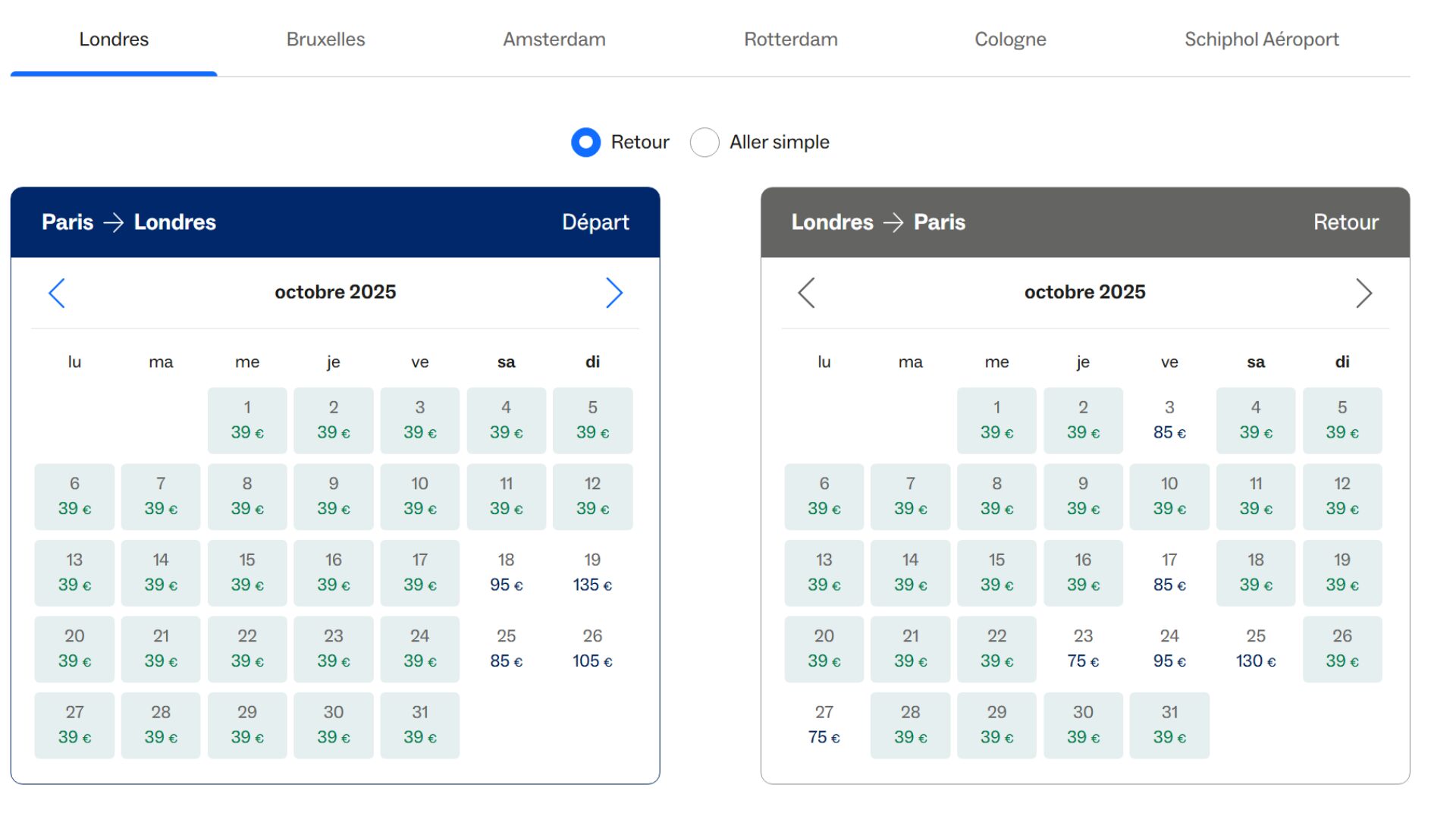Pick October 12 in Retour calendar

(x=1342, y=497)
